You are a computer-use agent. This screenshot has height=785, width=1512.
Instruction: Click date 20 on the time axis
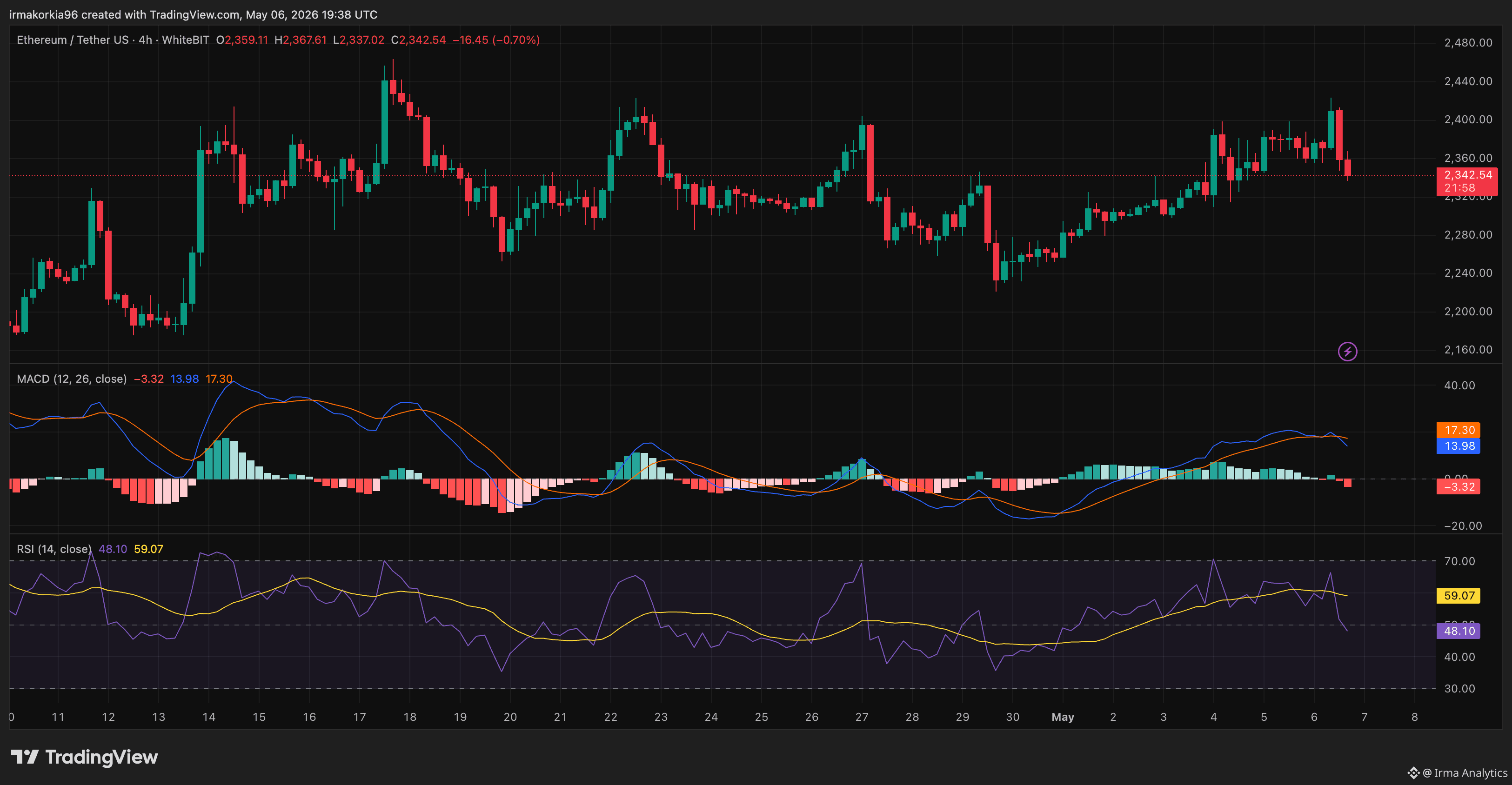pyautogui.click(x=510, y=717)
